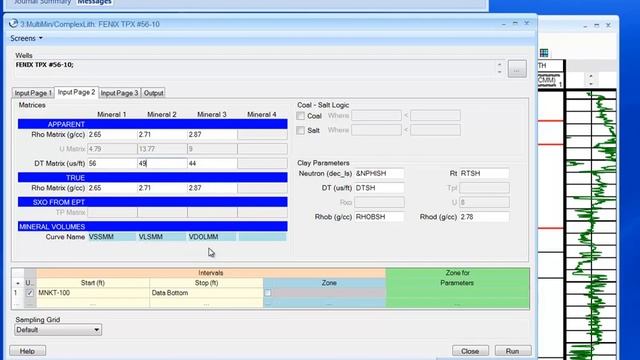This screenshot has width=640, height=360.
Task: Edit Clay Neutron field &NPHISH
Action: coord(379,173)
